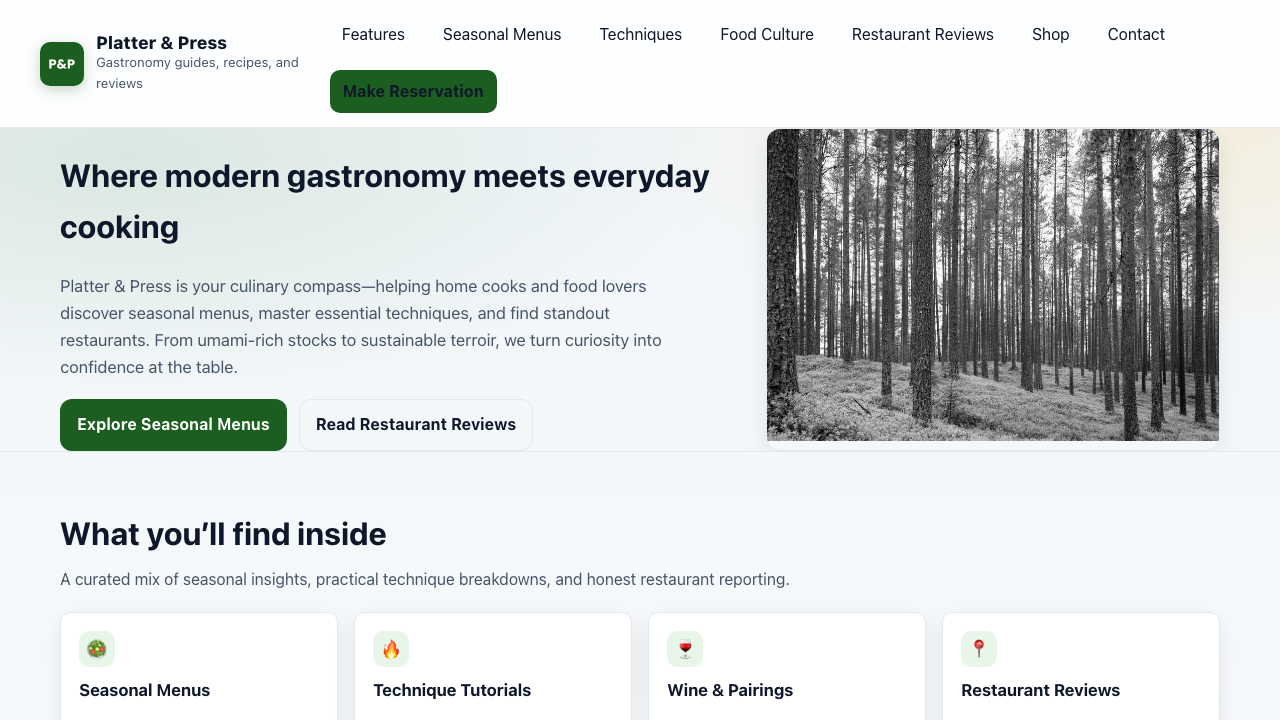Click the site tagline under Platter & Press
Viewport: 1280px width, 720px height.
(197, 72)
